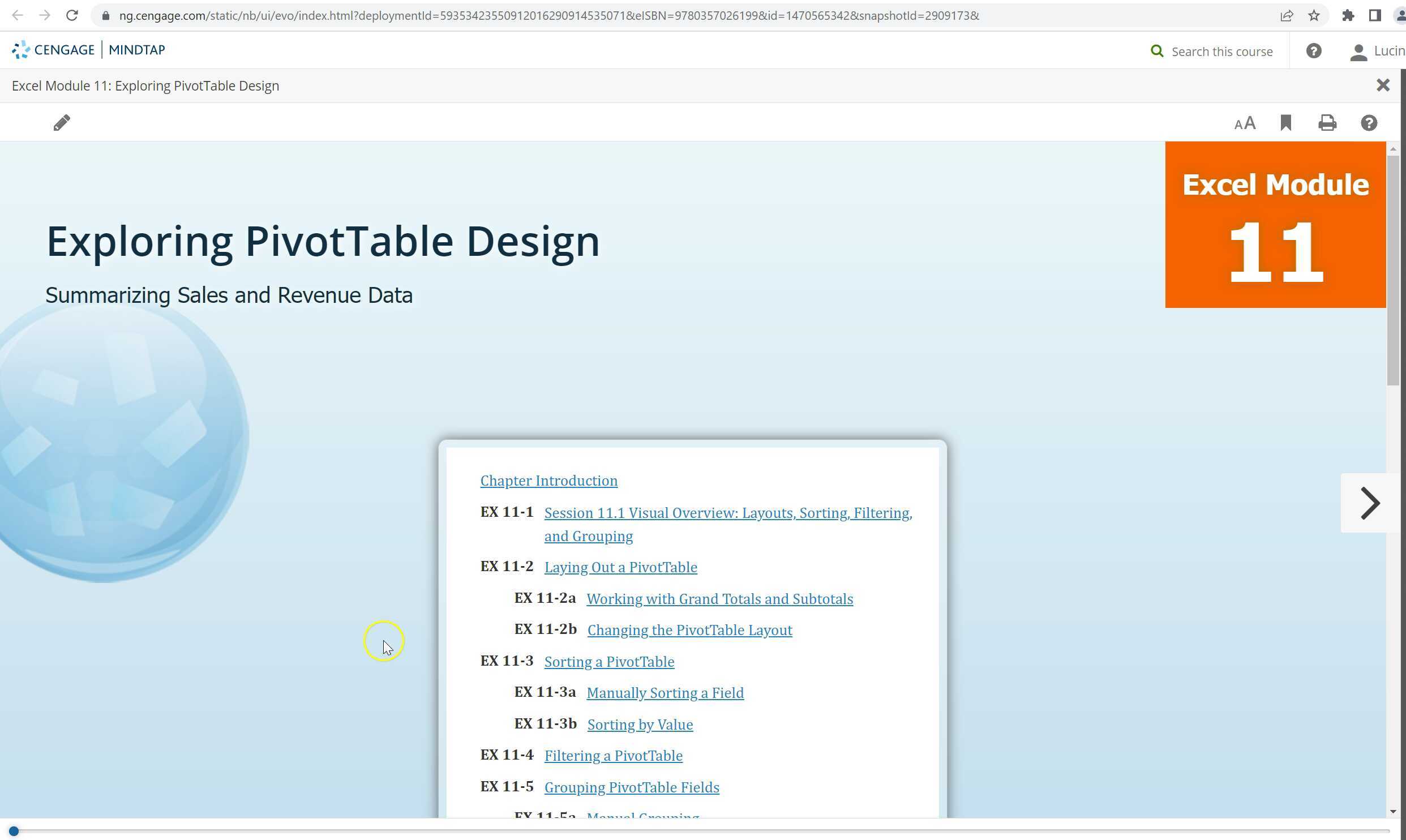The image size is (1406, 840).
Task: Open Sorting a PivotTable section
Action: click(609, 661)
